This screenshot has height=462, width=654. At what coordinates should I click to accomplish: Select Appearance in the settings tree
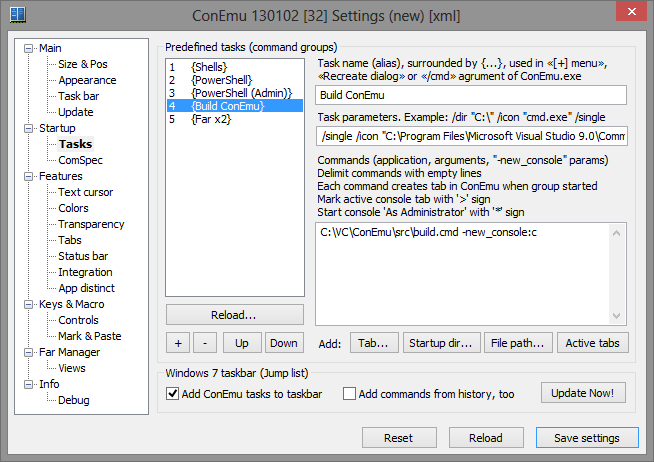pyautogui.click(x=87, y=80)
